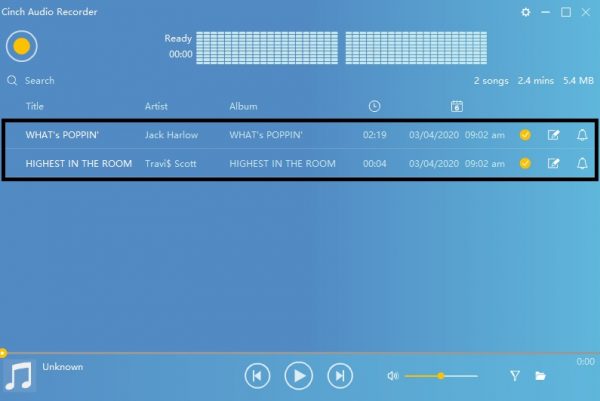Screen dimensions: 600x401
Task: Edit tags for HIGHEST IN THE ROOM
Action: tap(553, 163)
